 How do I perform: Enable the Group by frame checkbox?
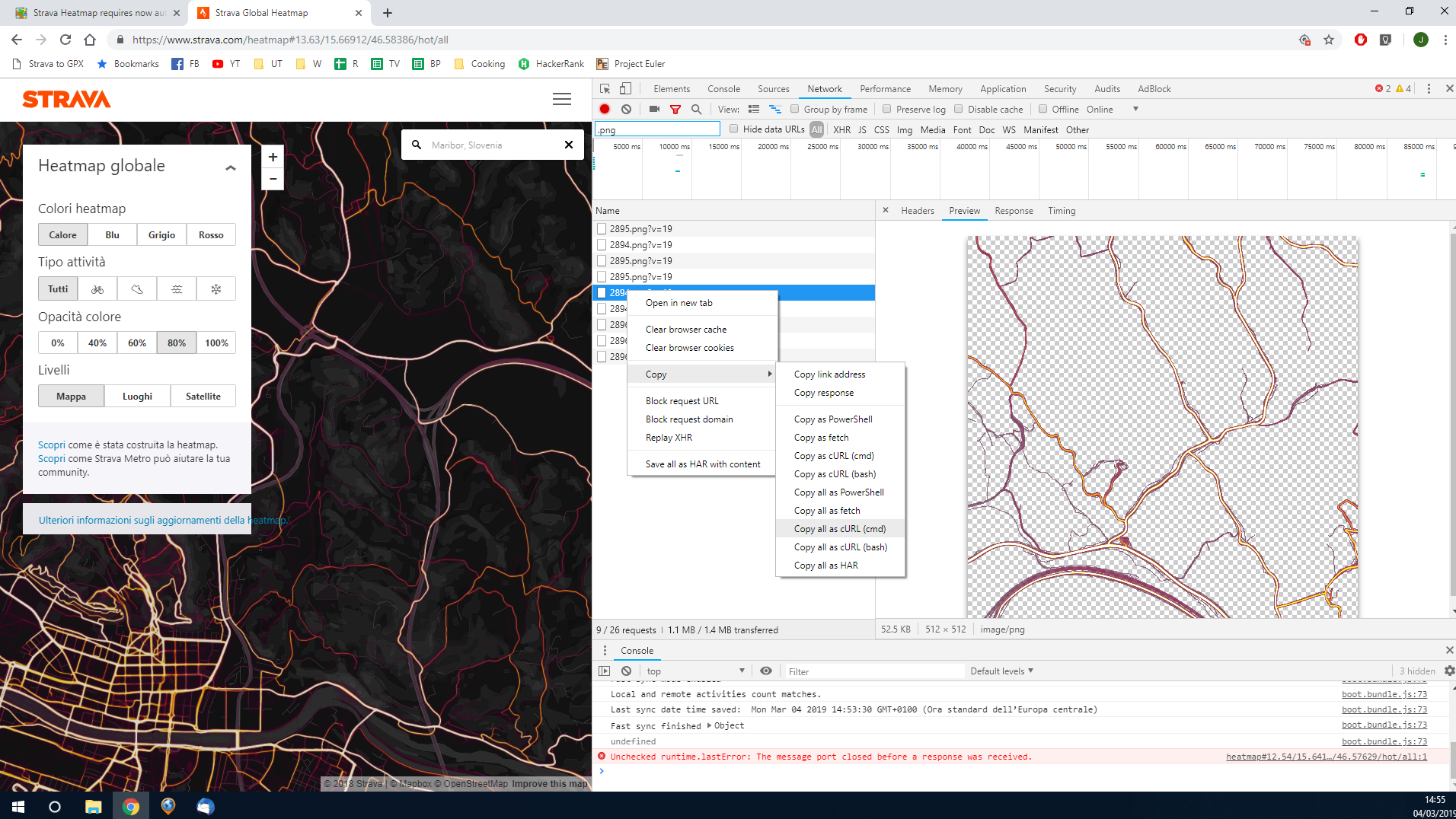coord(794,110)
